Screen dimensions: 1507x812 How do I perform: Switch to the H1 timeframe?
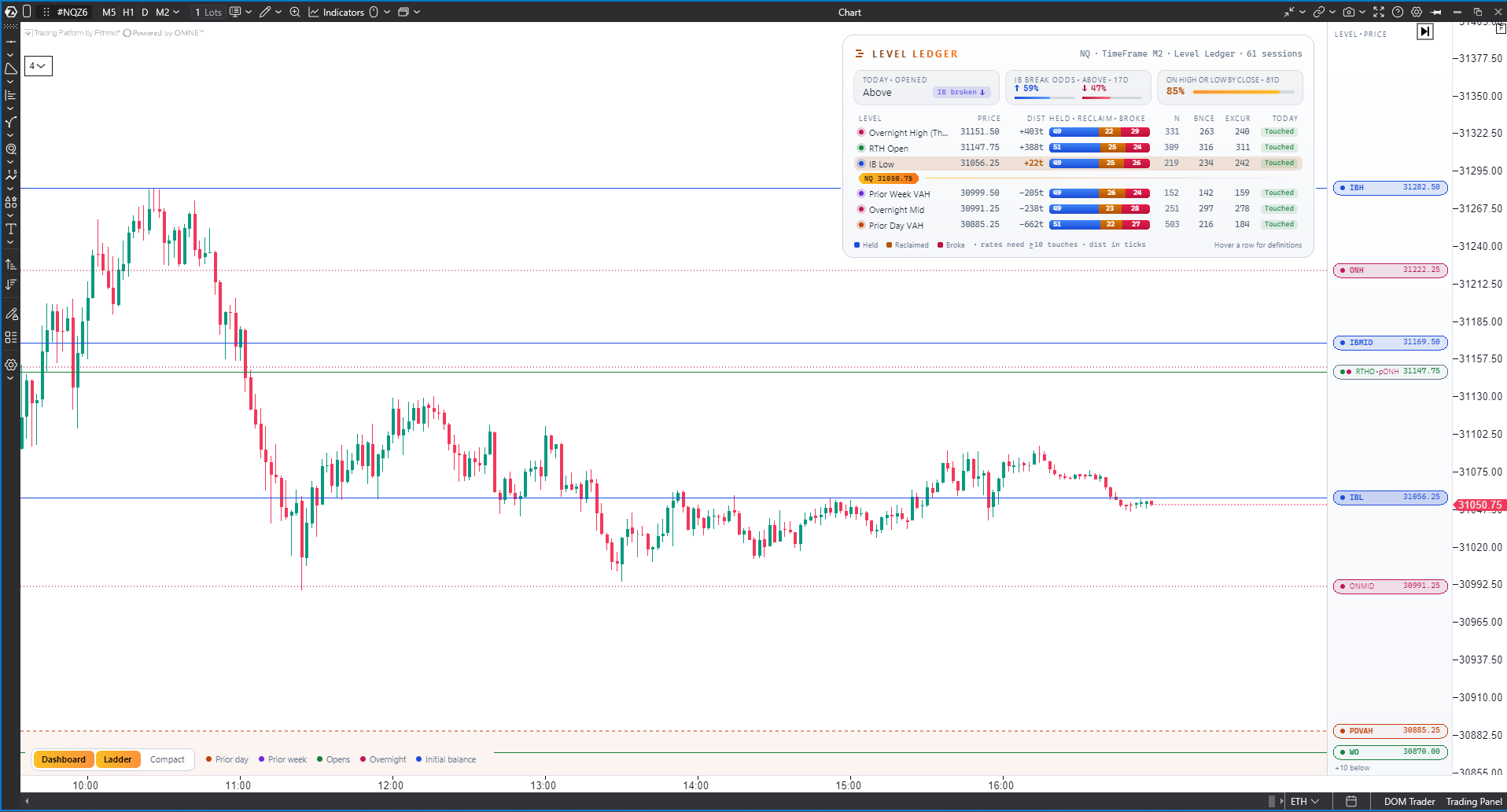[x=128, y=12]
